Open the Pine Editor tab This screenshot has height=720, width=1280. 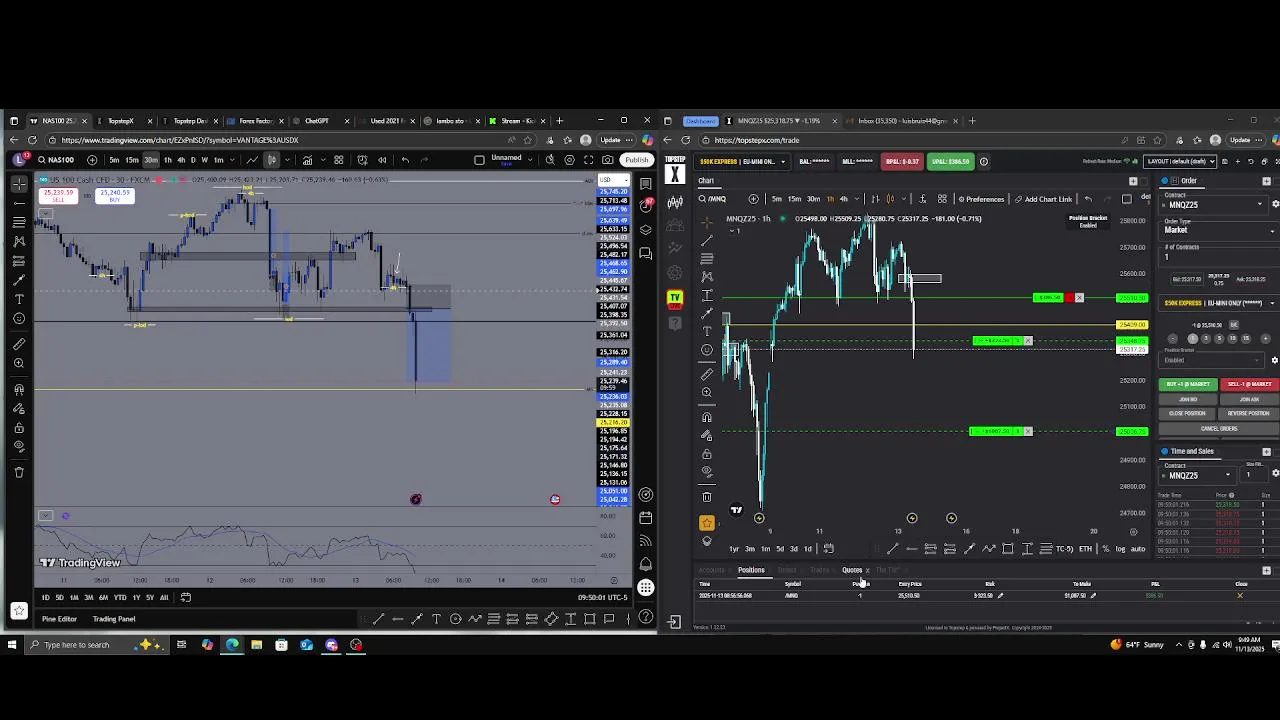point(59,619)
